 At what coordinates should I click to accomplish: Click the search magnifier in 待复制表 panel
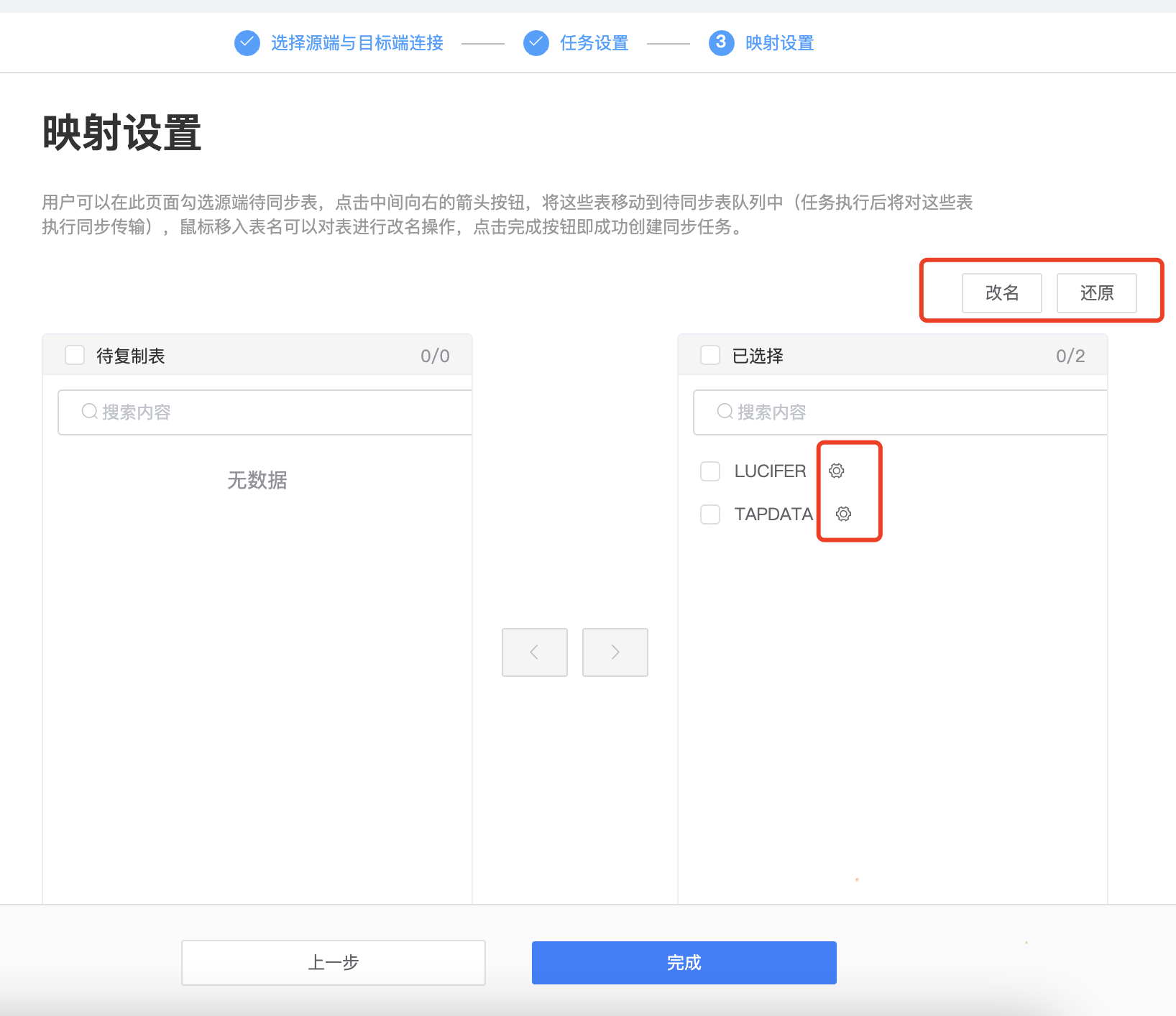[x=88, y=411]
